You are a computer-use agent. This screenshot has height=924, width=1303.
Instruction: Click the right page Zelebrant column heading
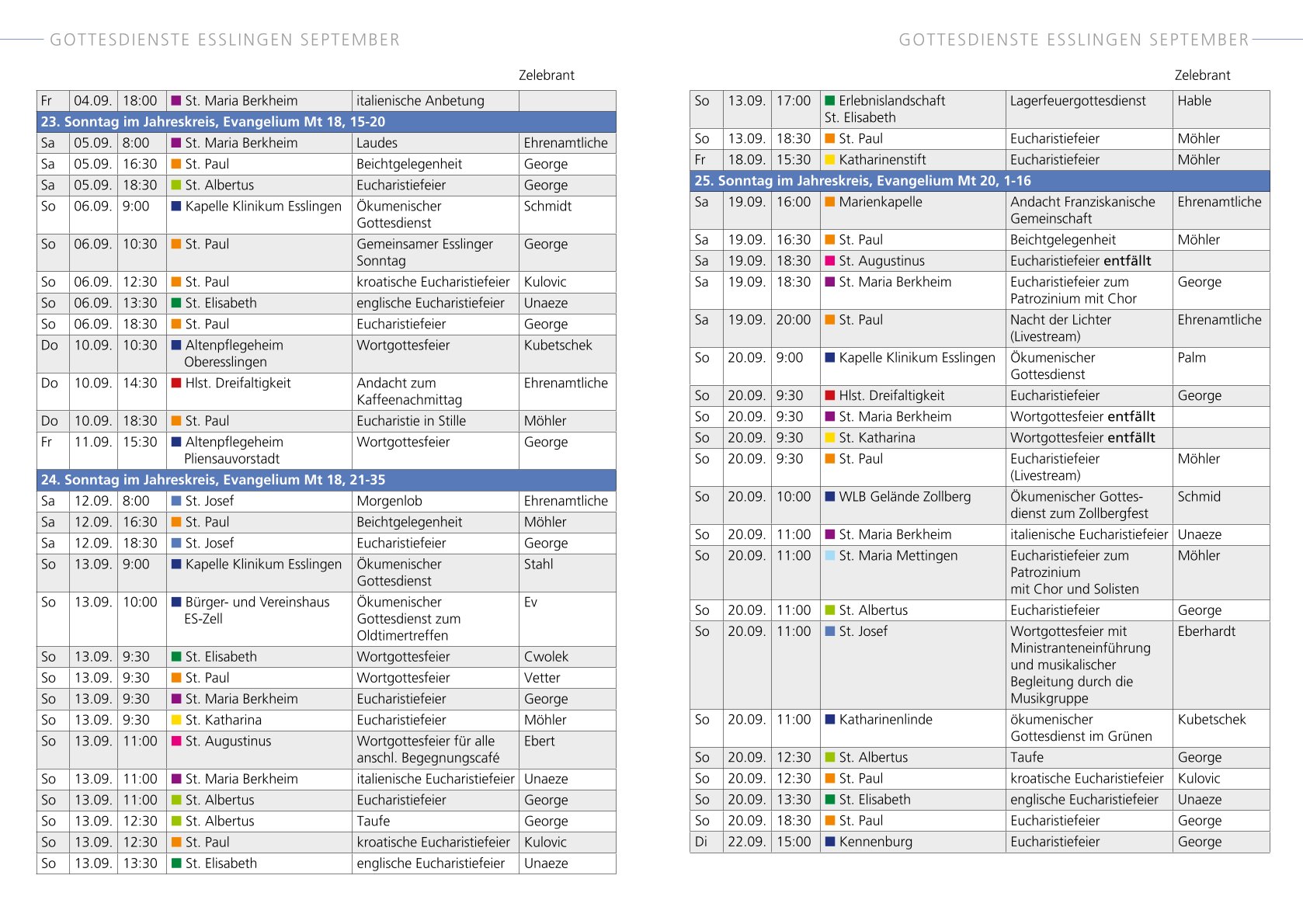pyautogui.click(x=1202, y=75)
